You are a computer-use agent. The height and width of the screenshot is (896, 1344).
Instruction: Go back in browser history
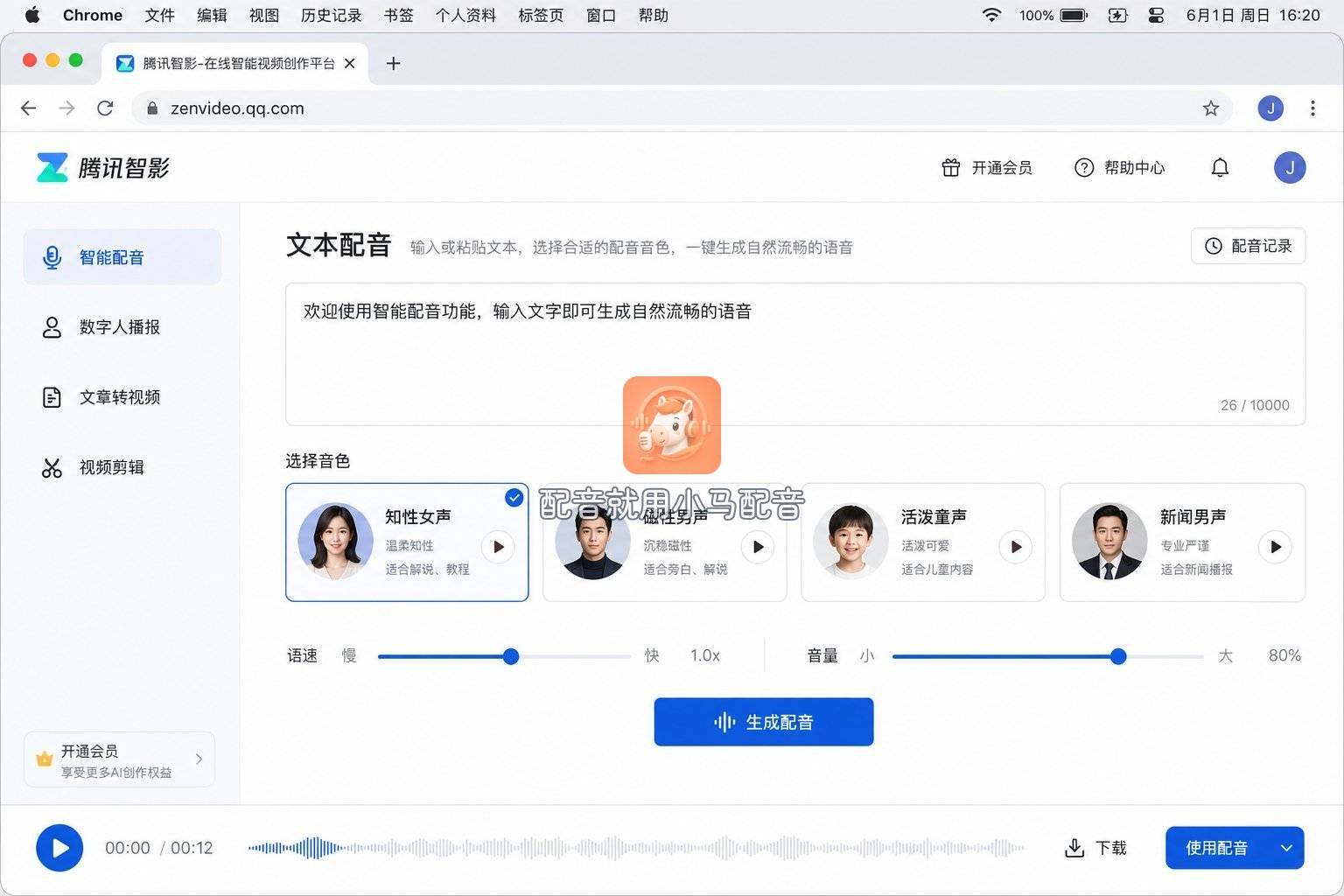click(29, 108)
